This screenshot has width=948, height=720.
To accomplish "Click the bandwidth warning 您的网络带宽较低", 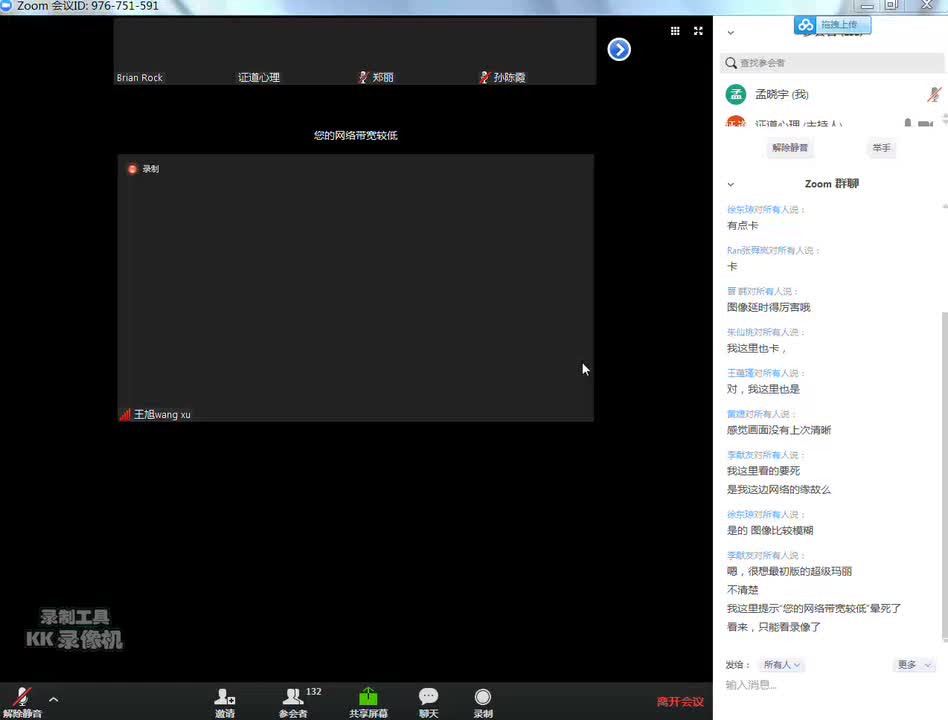I will click(x=356, y=135).
